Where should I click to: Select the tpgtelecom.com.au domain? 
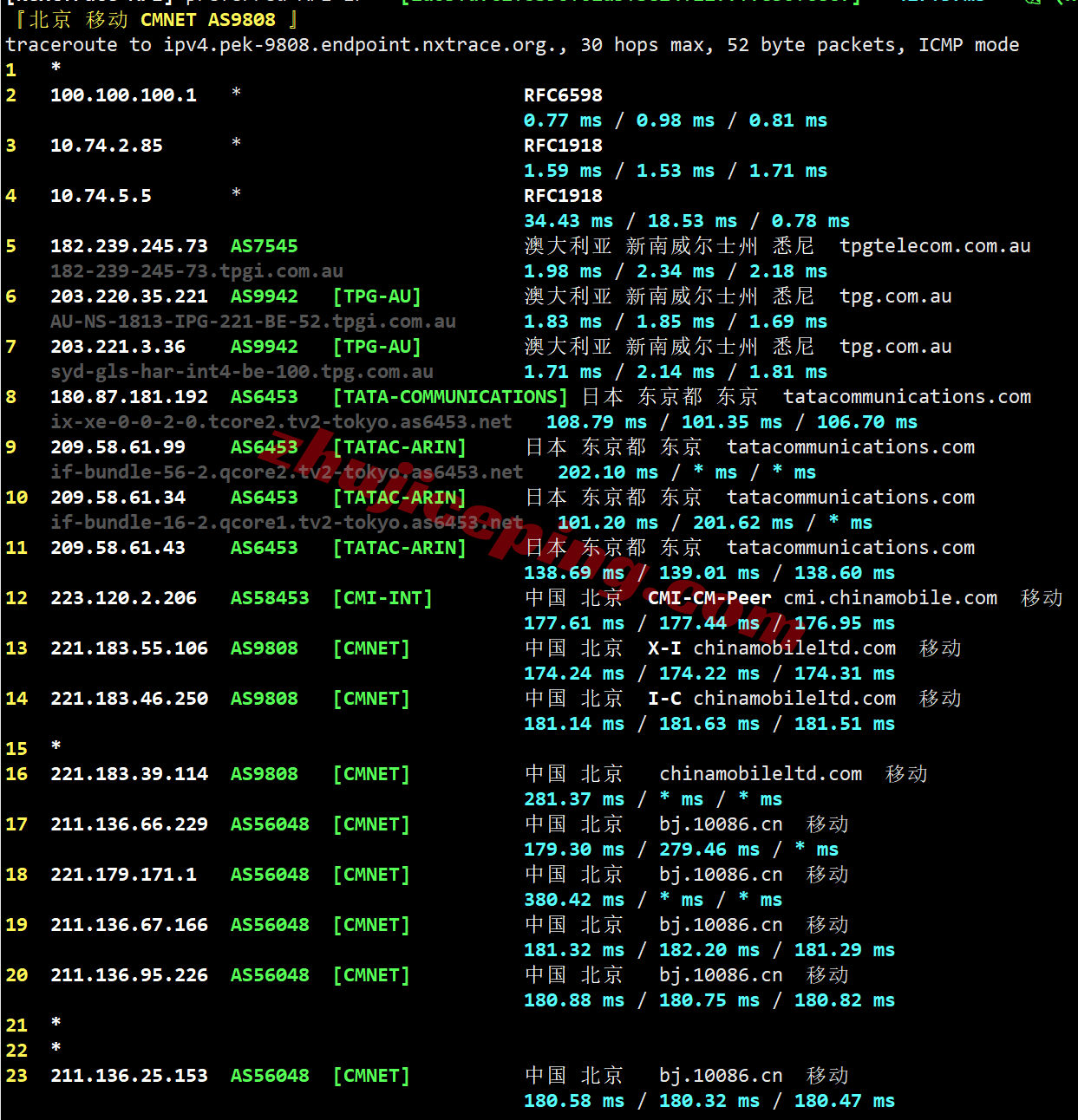[935, 246]
